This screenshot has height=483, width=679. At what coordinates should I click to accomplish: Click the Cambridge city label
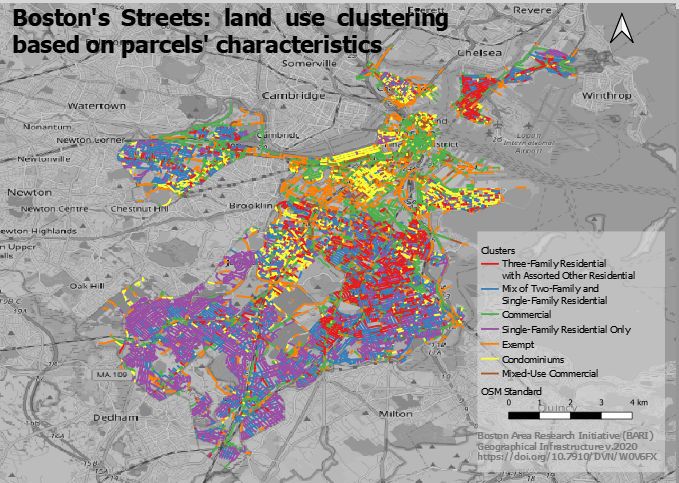[293, 96]
